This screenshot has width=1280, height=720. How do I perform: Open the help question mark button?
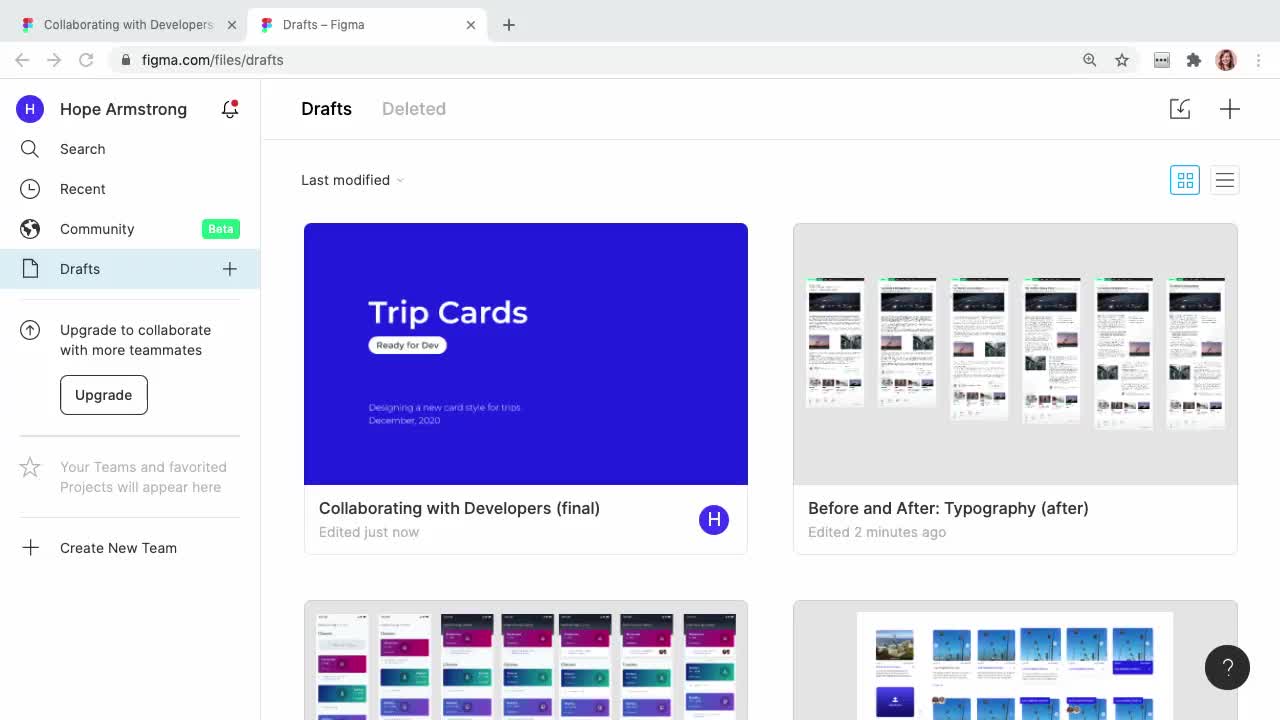1227,667
